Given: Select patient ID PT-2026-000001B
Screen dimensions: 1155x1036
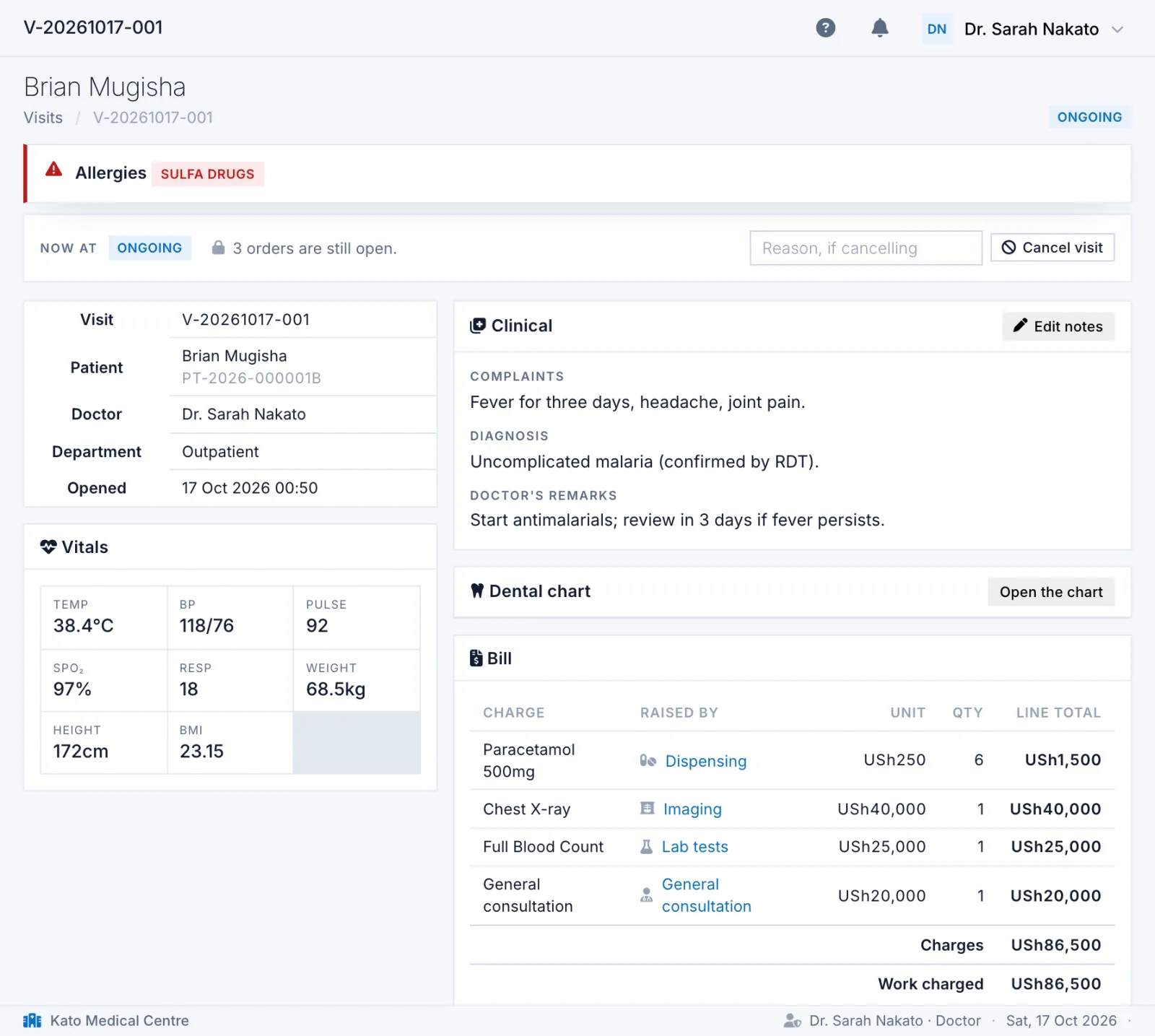Looking at the screenshot, I should 251,378.
